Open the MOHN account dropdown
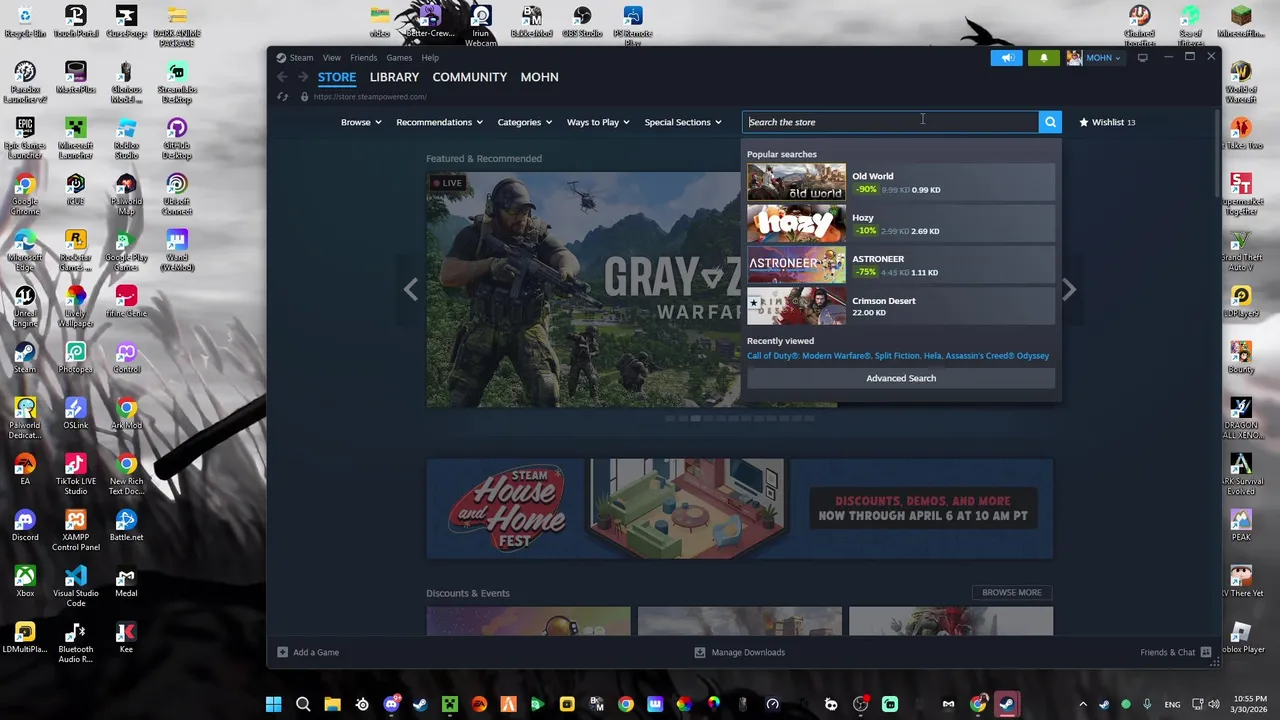The image size is (1280, 720). tap(1093, 58)
